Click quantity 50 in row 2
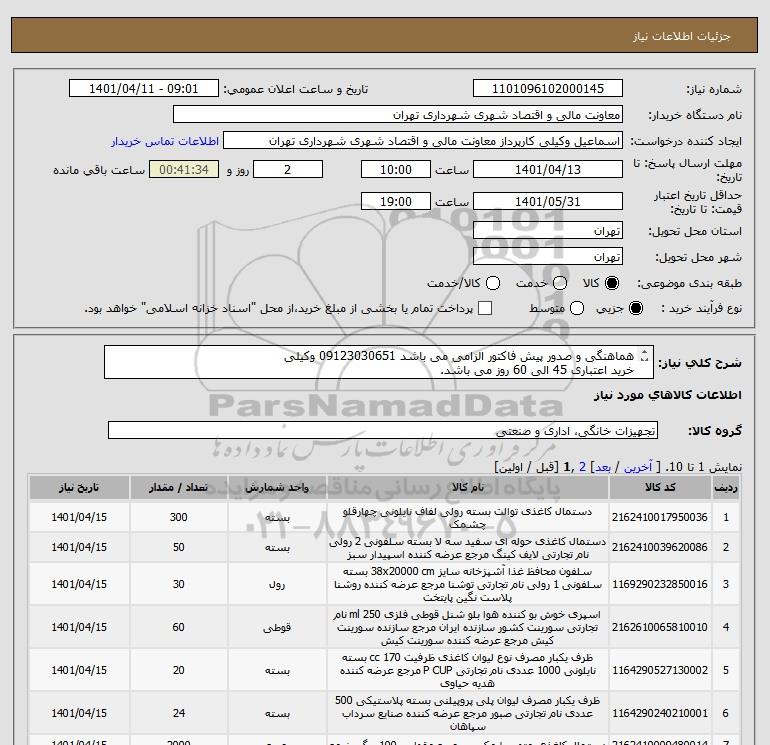This screenshot has width=770, height=745. click(x=178, y=547)
